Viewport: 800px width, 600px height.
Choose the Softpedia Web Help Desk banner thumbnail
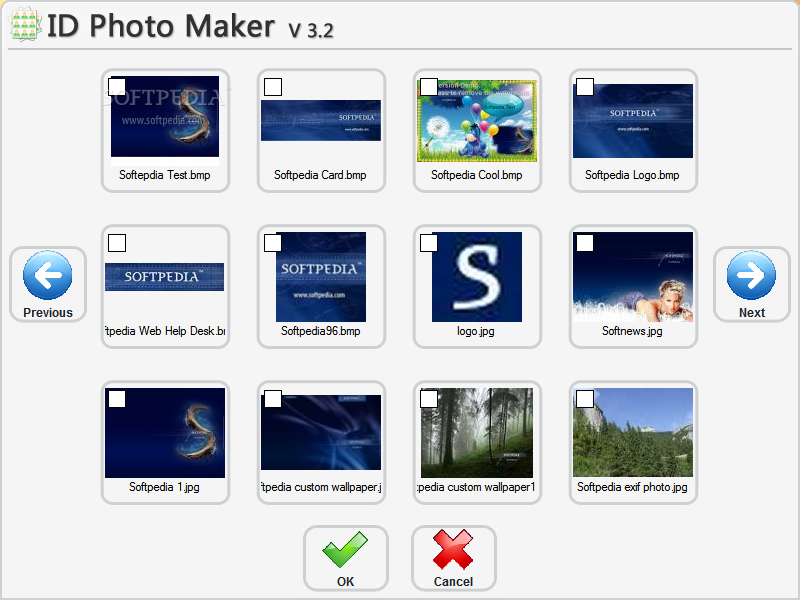pyautogui.click(x=164, y=277)
